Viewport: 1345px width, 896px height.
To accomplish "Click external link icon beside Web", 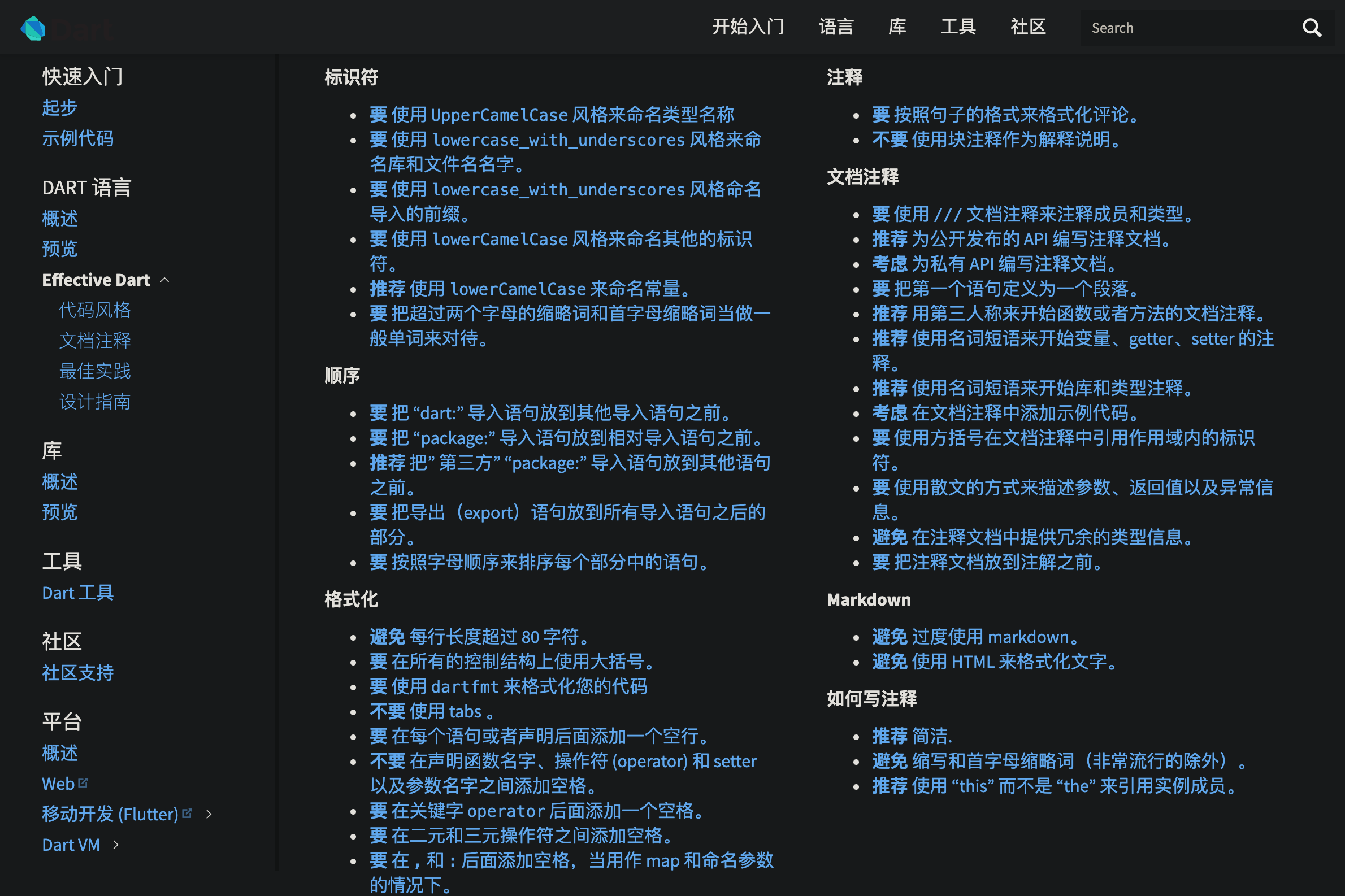I will pos(84,782).
